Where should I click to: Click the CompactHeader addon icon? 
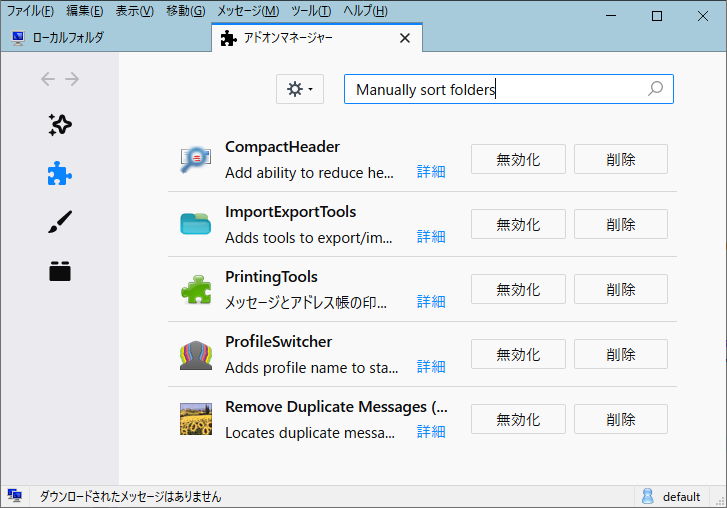196,159
